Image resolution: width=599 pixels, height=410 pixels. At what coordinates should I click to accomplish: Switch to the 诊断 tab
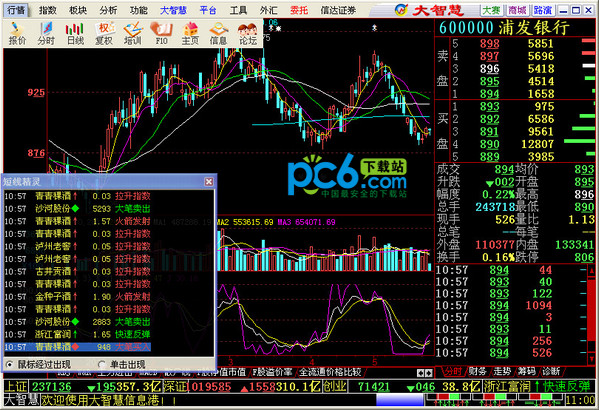pyautogui.click(x=551, y=371)
